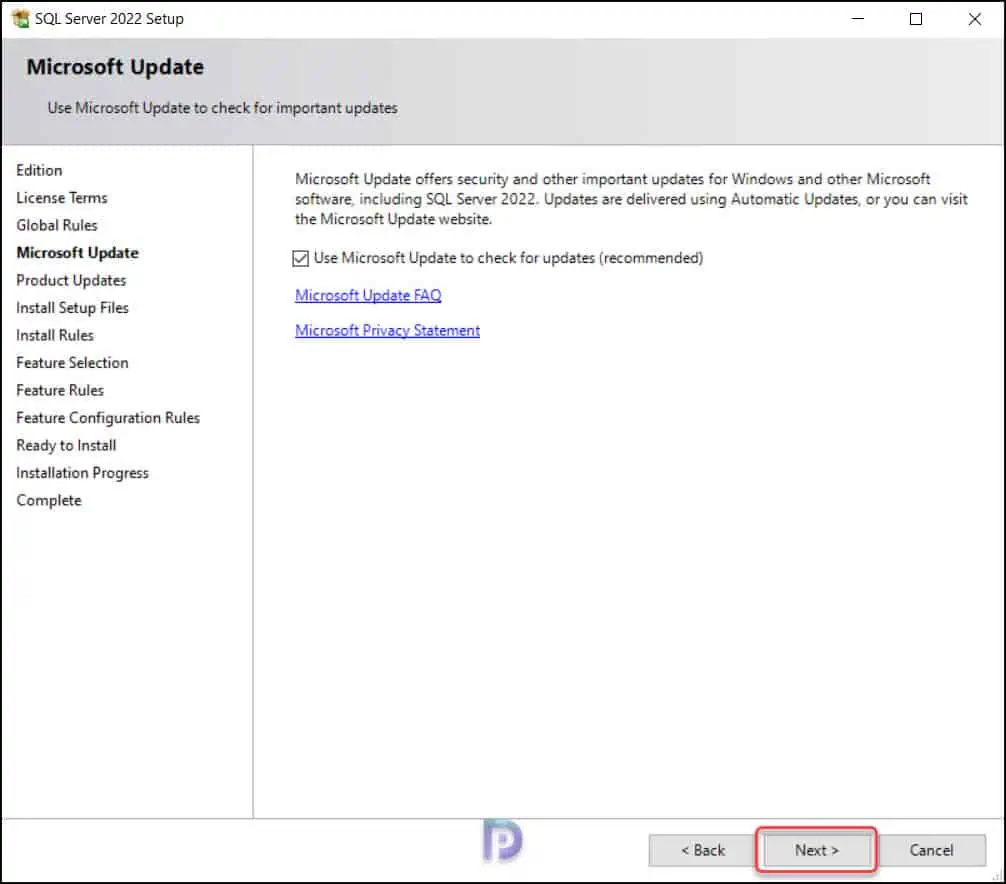Image resolution: width=1006 pixels, height=884 pixels.
Task: Click the 'Use Microsoft Update to check for important updates' subtitle
Action: tap(222, 108)
